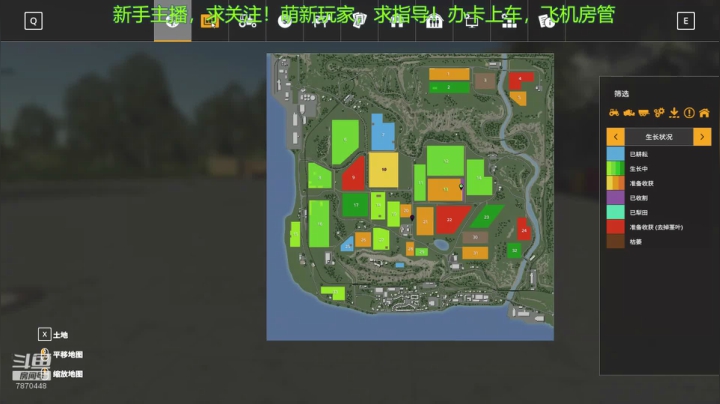The image size is (720, 404).
Task: Select red field 22 on the map
Action: 450,219
